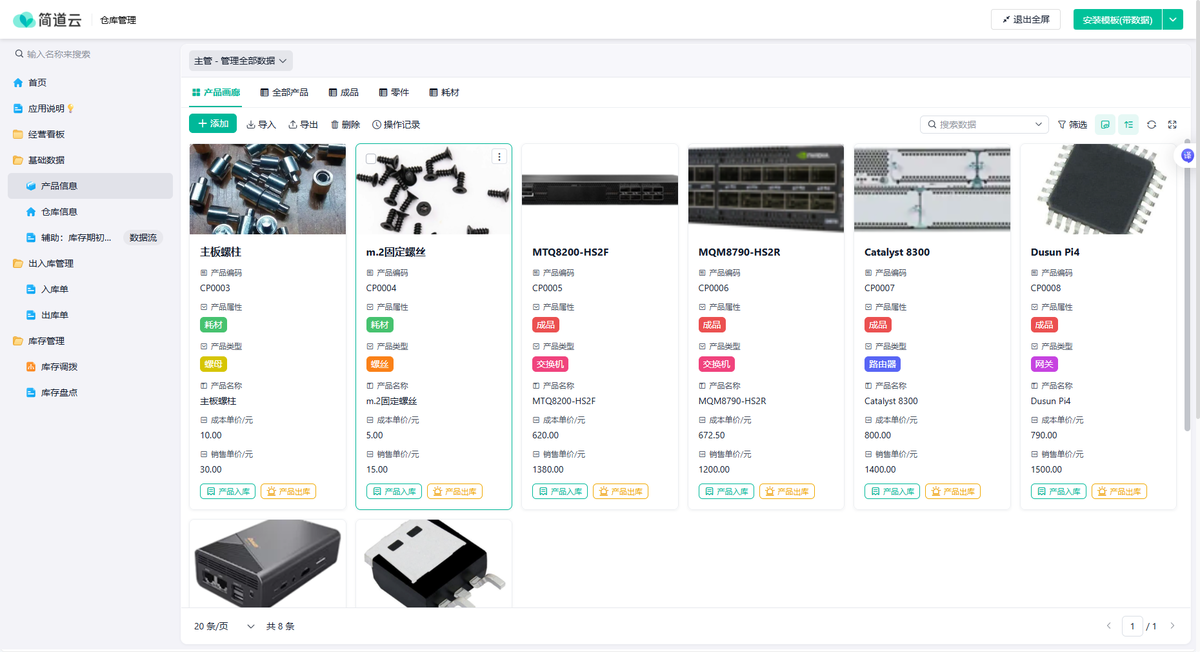Click 退出全屏 button
The width and height of the screenshot is (1200, 652).
coord(1026,20)
